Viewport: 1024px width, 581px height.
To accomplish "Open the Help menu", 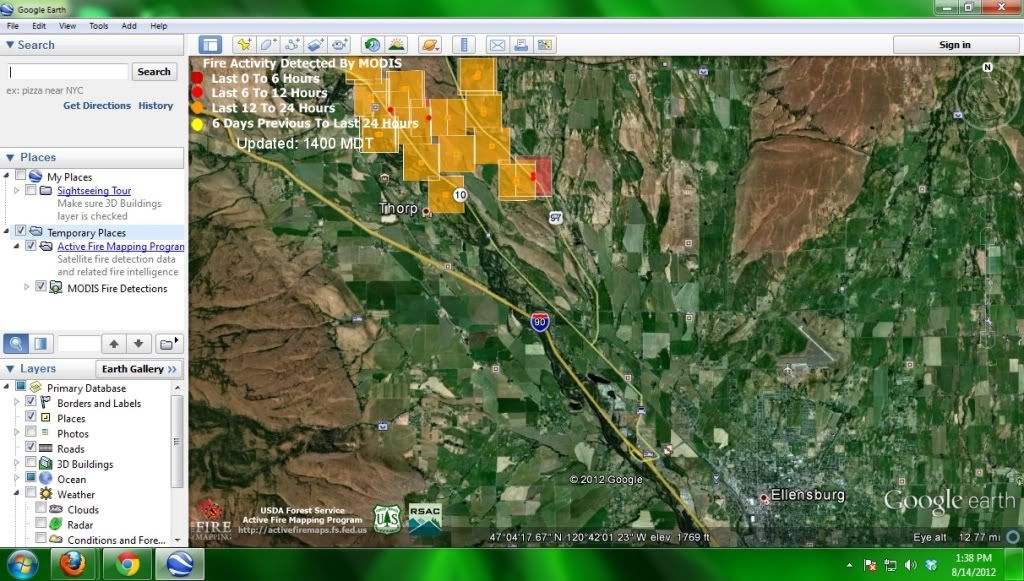I will [x=159, y=26].
